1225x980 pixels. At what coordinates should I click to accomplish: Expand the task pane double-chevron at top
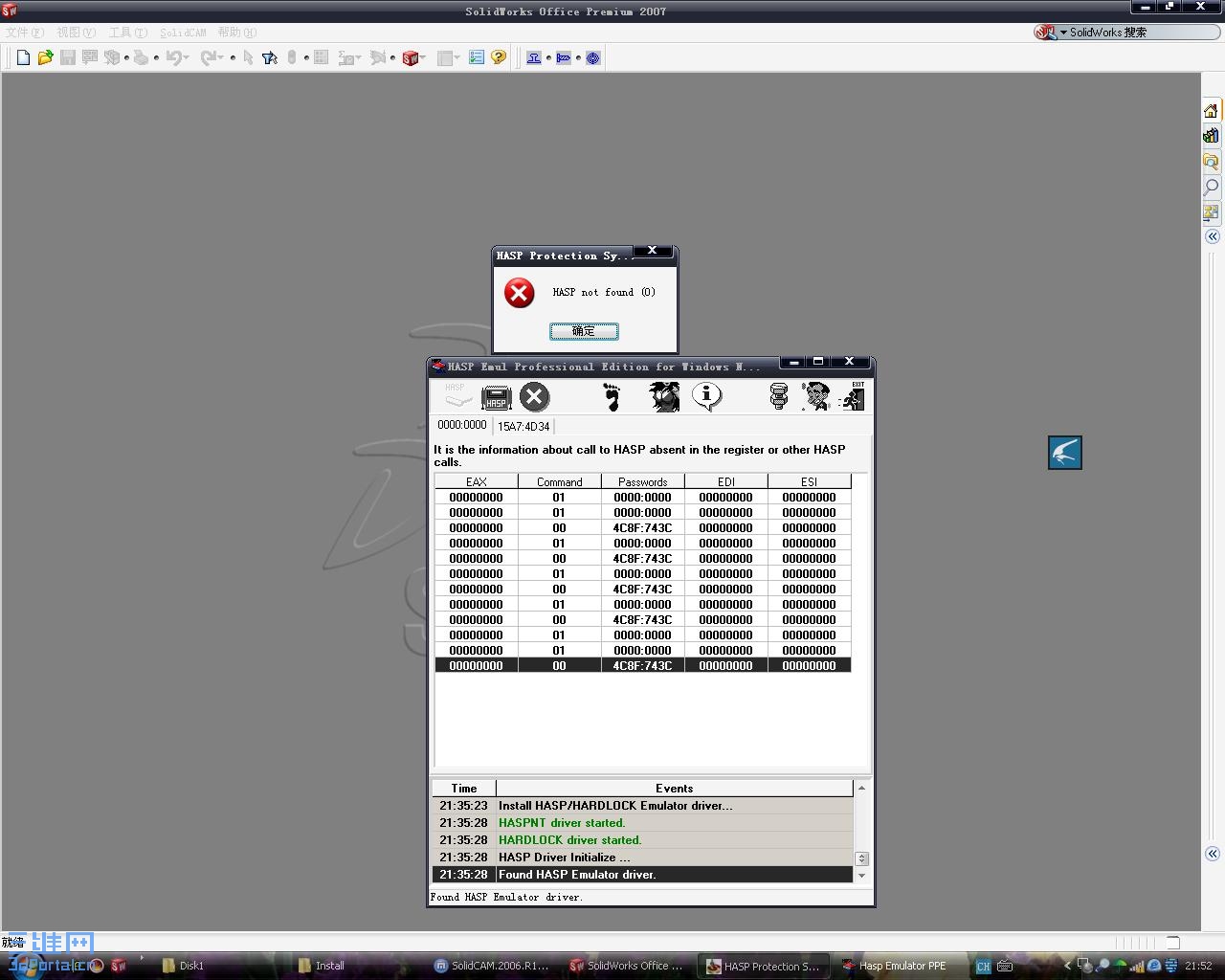(x=1213, y=236)
